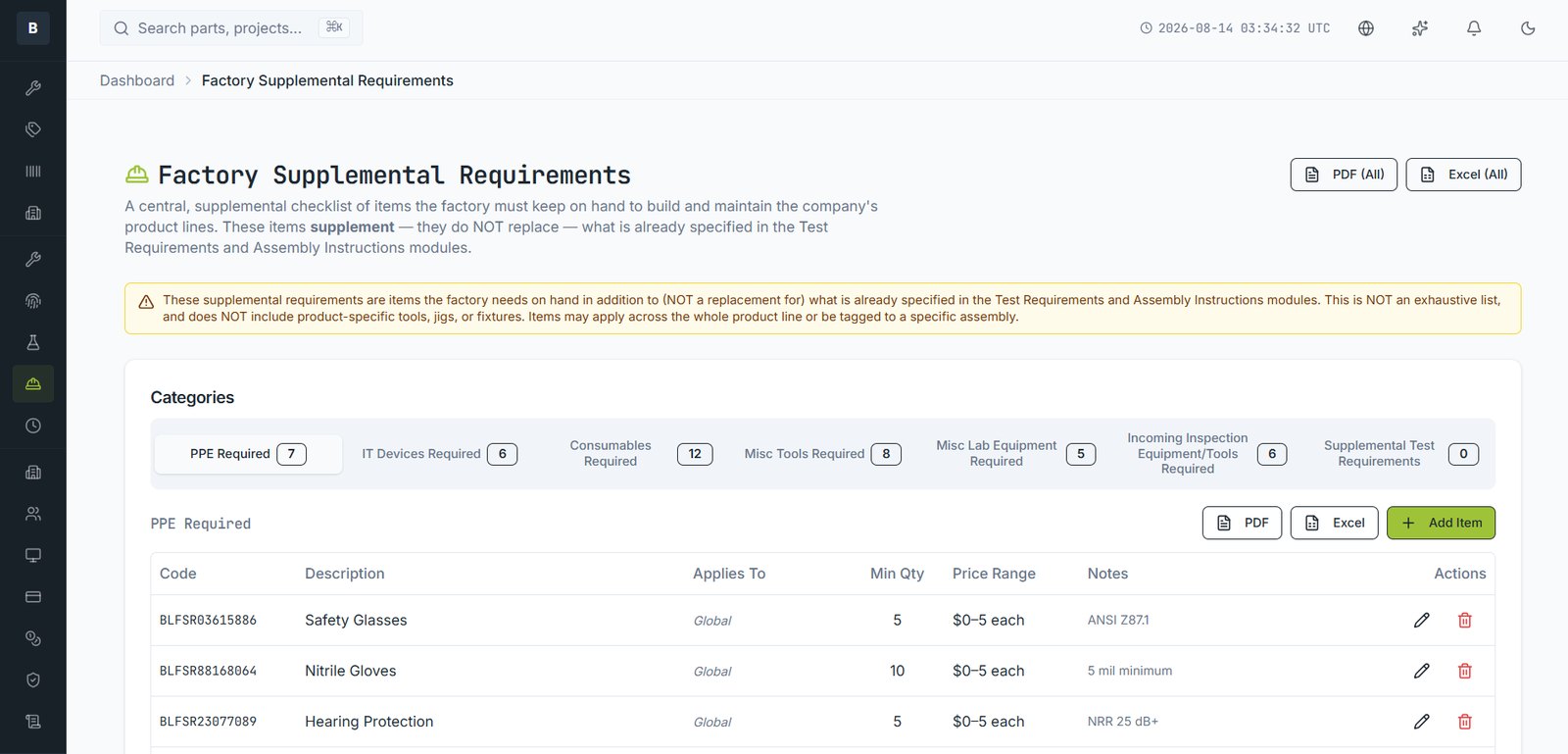Screen dimensions: 1568x754
Task: Click the building icon just below the barcode icon
Action: [33, 213]
